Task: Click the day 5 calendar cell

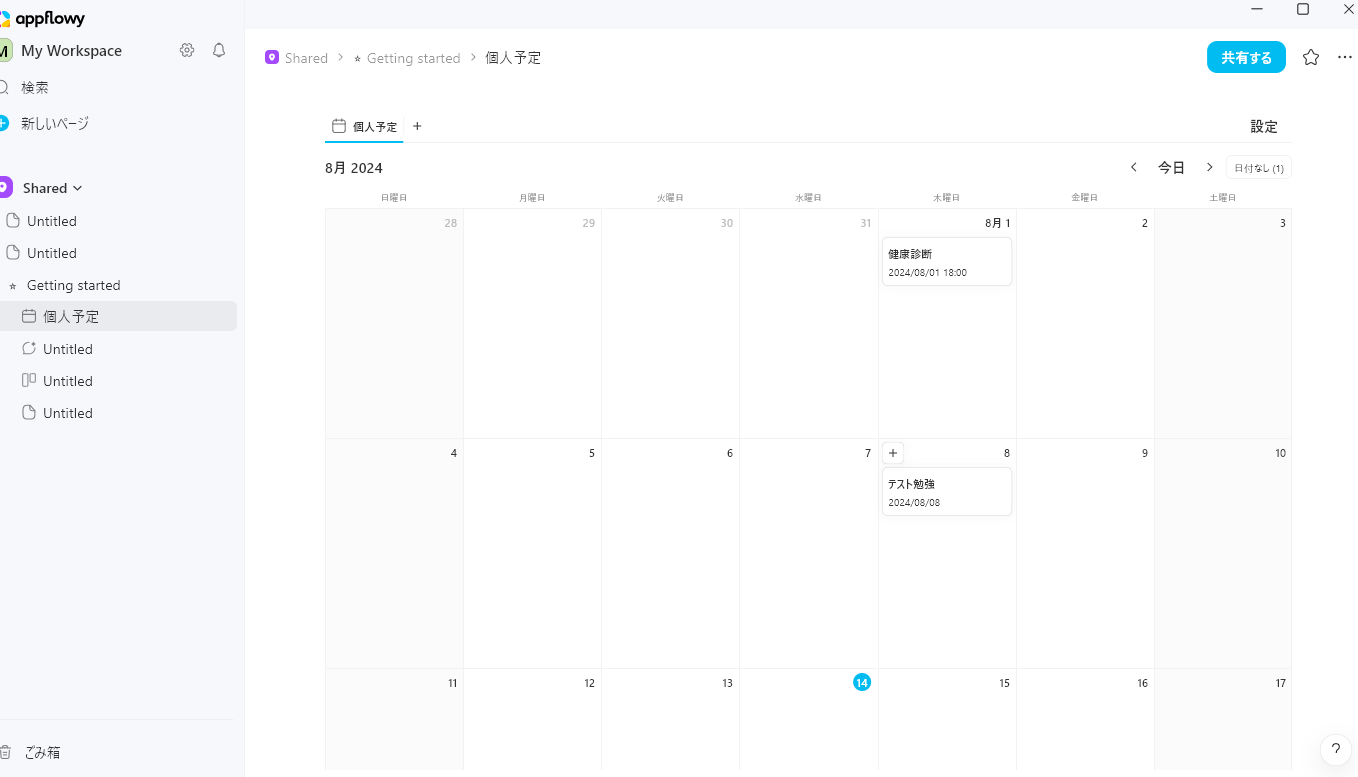Action: 532,553
